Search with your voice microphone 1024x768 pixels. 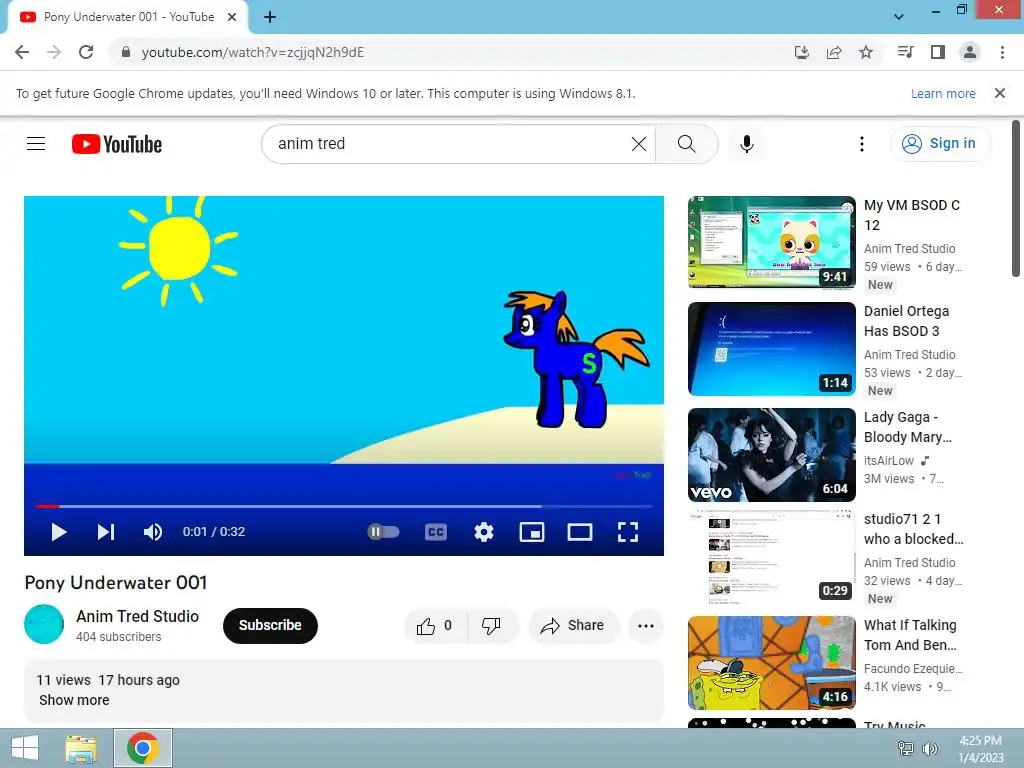click(x=746, y=144)
